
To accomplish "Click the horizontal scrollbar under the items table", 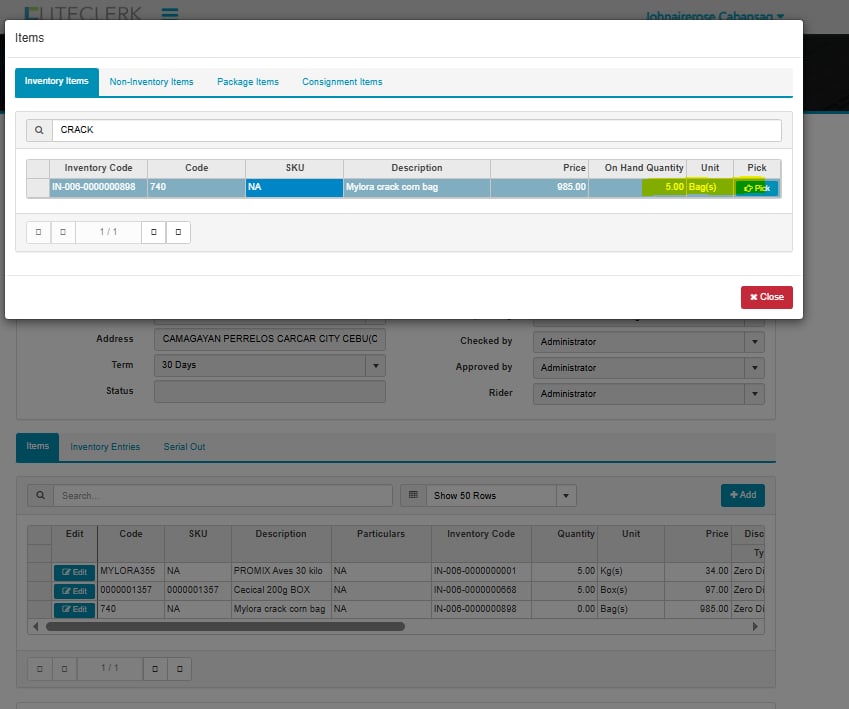I will pyautogui.click(x=225, y=627).
